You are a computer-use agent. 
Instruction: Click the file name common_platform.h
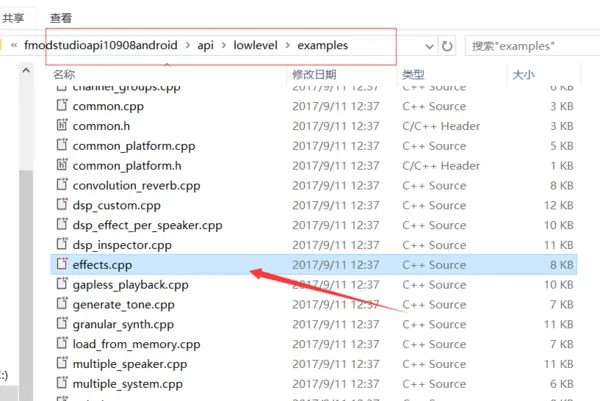pyautogui.click(x=127, y=166)
